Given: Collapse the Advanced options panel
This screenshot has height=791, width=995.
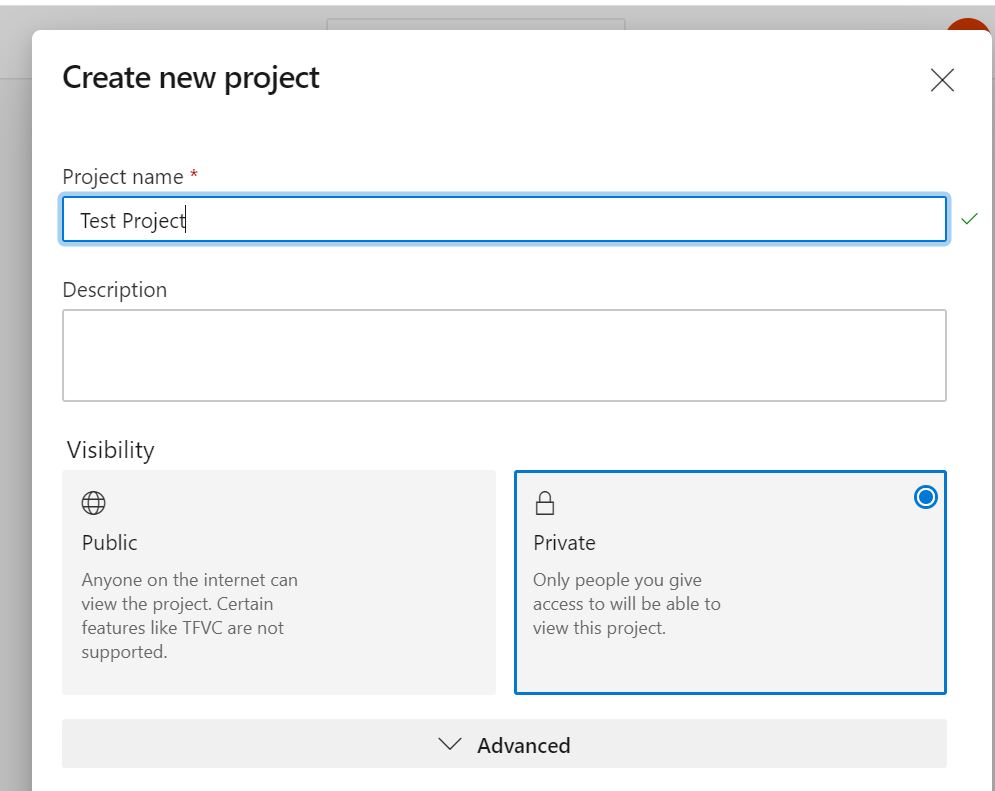Looking at the screenshot, I should point(505,744).
